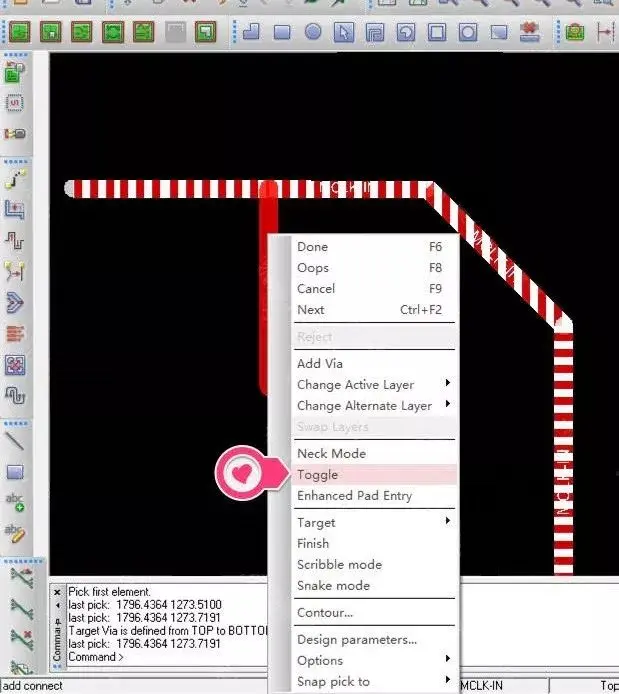
Task: Click the edit text abc pencil icon
Action: [x=15, y=533]
